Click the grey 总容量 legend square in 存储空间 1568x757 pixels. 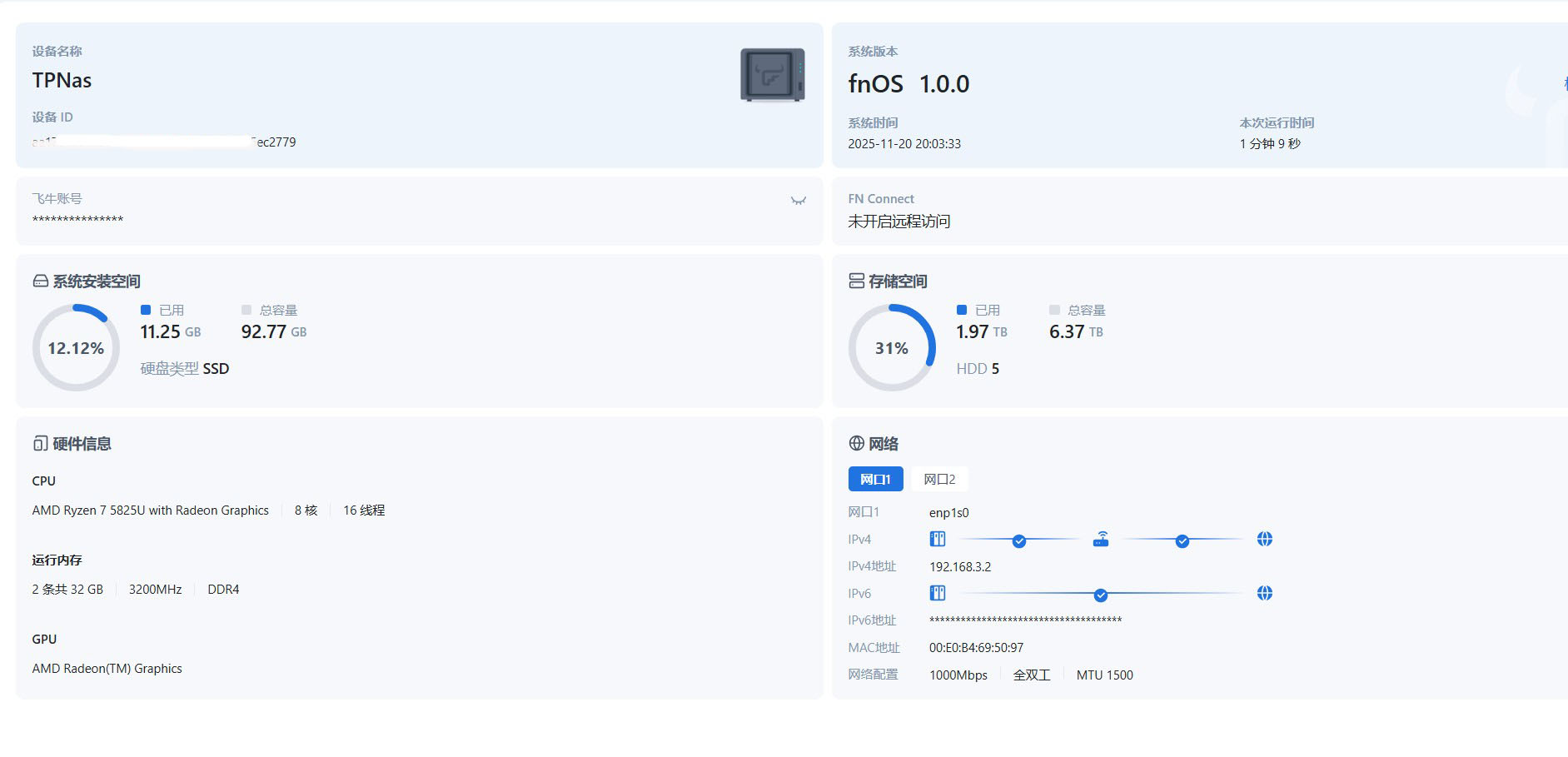point(1054,310)
